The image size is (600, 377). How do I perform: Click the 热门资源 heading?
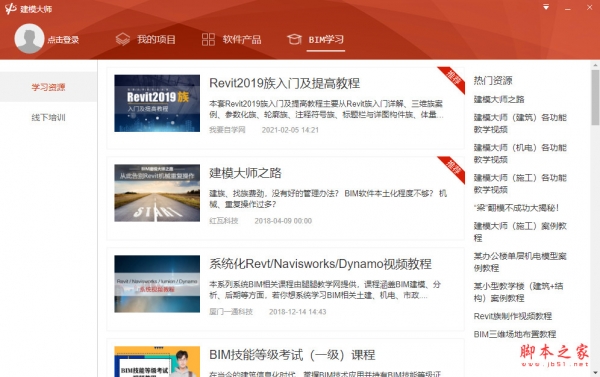pos(493,81)
